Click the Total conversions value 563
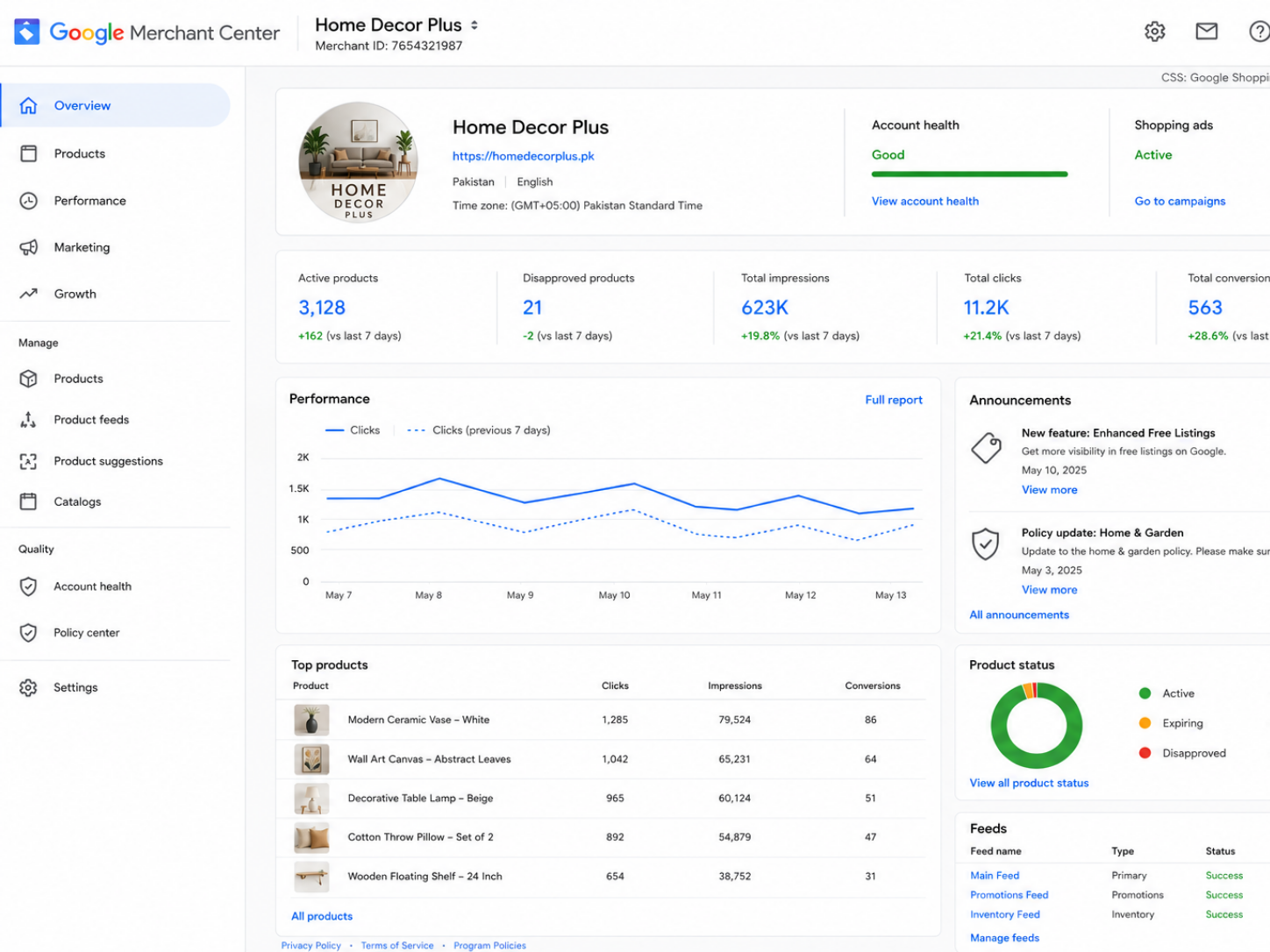This screenshot has height=952, width=1270. pos(1205,308)
